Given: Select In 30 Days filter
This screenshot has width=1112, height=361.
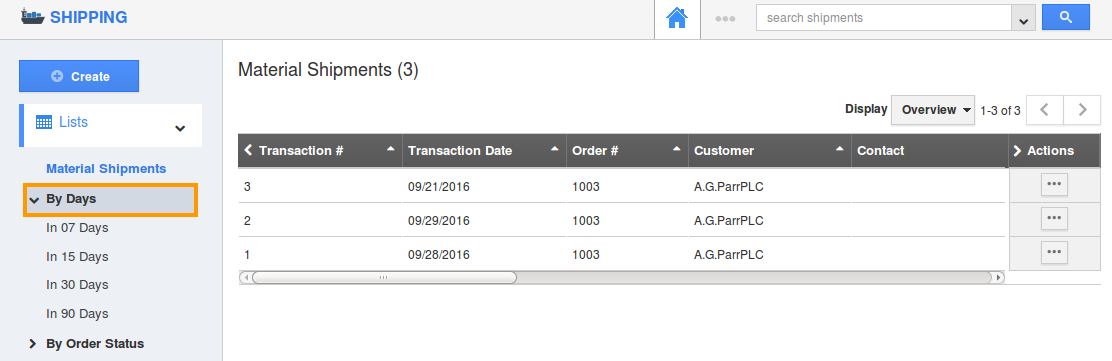Looking at the screenshot, I should (77, 284).
